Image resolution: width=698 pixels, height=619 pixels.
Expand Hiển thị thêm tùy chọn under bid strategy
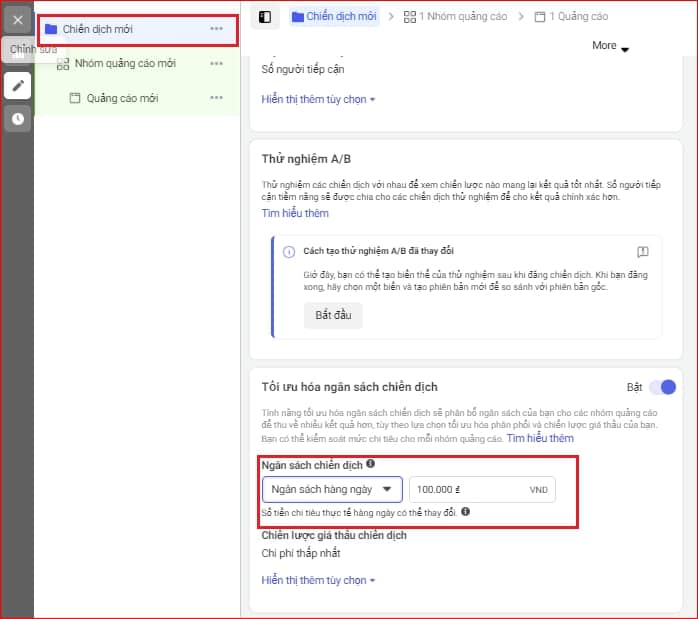(318, 580)
